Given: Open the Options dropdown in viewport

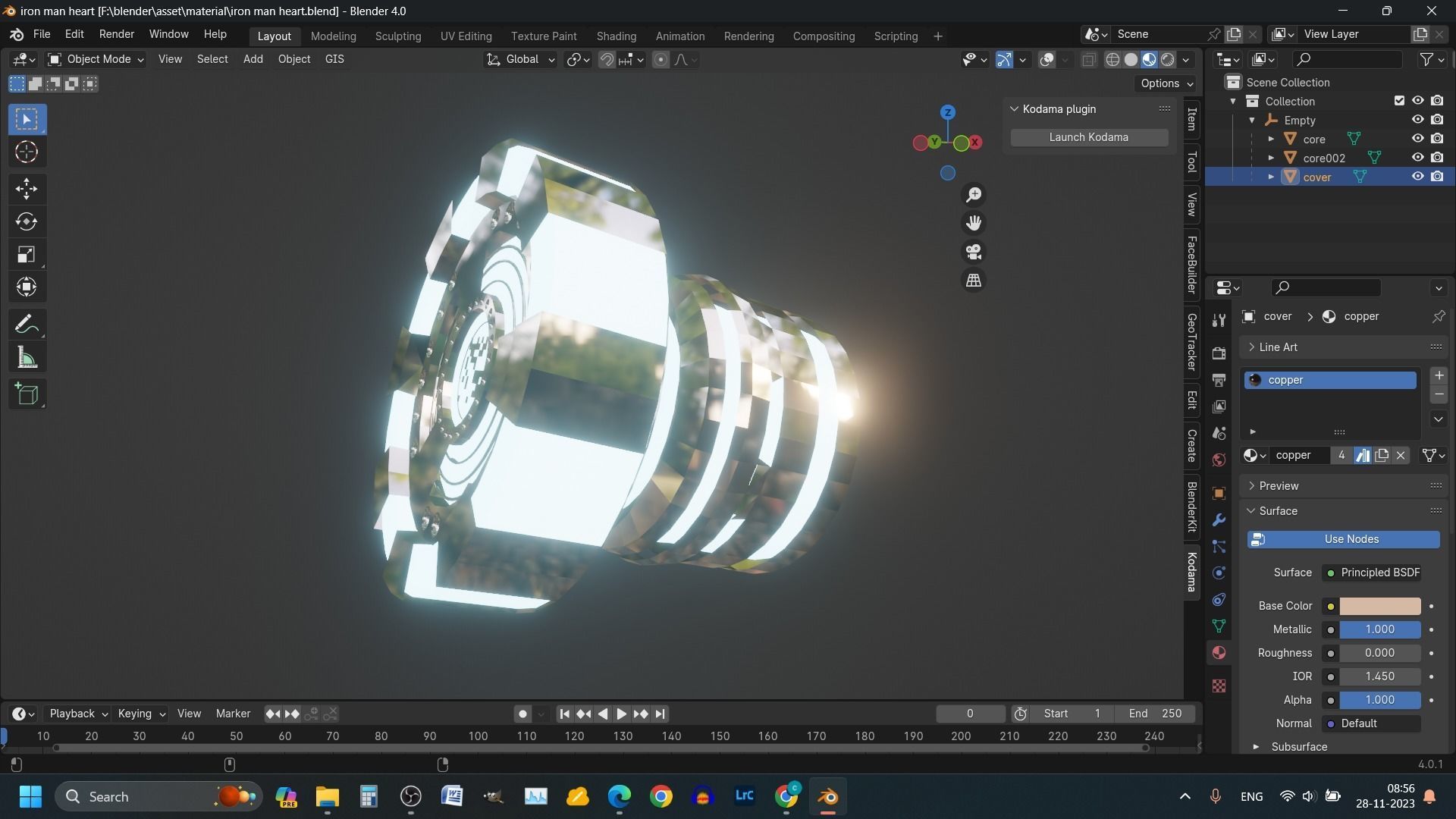Looking at the screenshot, I should pos(1166,83).
